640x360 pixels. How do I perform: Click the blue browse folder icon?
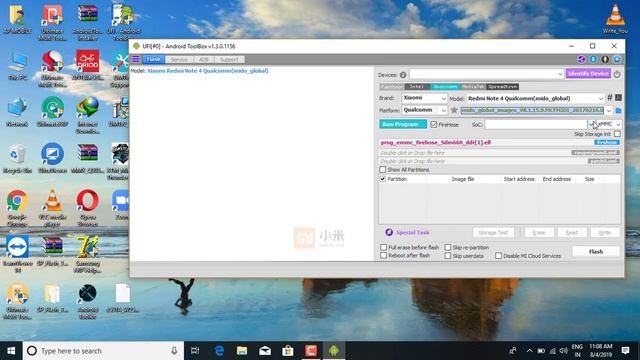(618, 111)
